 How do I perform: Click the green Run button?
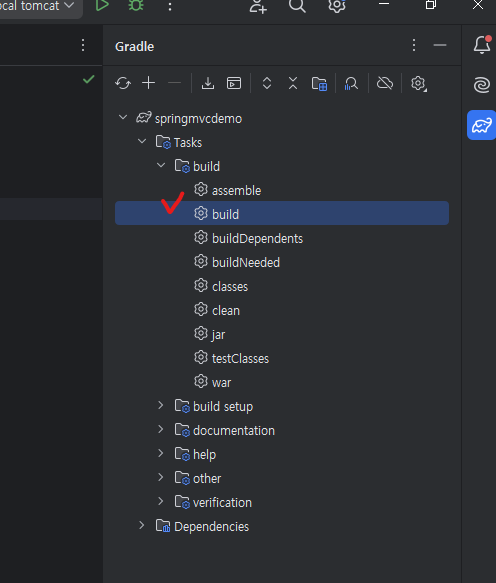[x=102, y=5]
